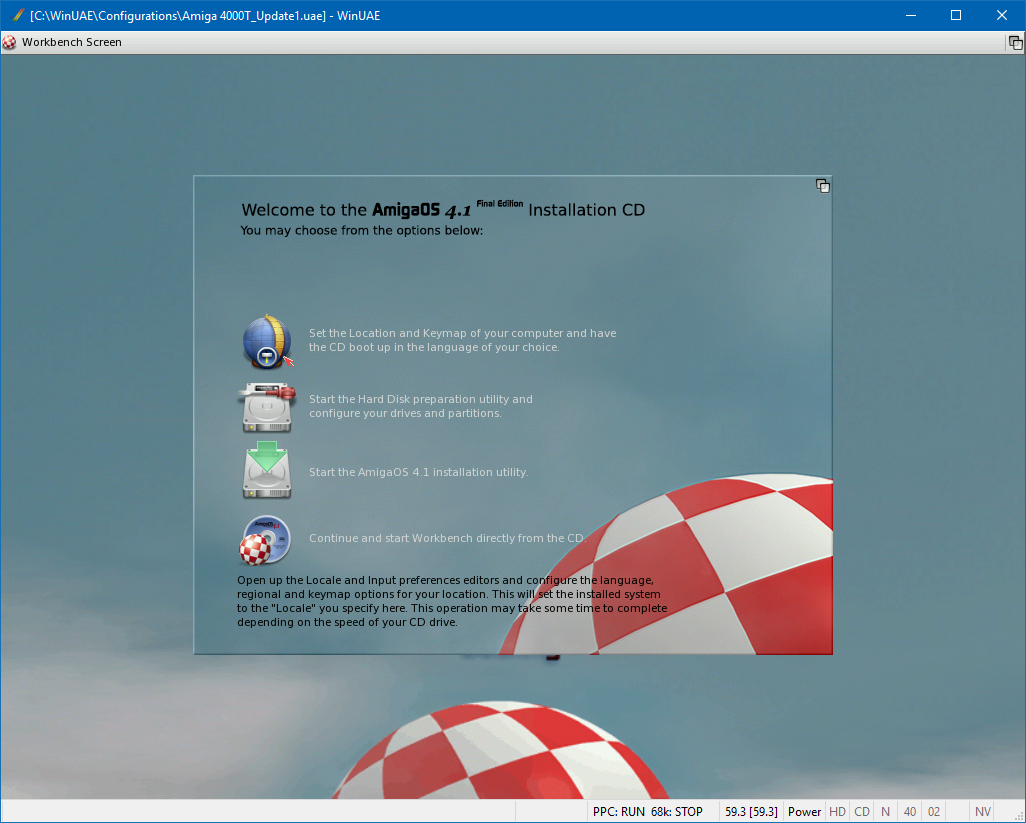Screen dimensions: 1026x823
Task: Select 'Start the Hard Disk preparation utility' text
Action: (x=420, y=406)
